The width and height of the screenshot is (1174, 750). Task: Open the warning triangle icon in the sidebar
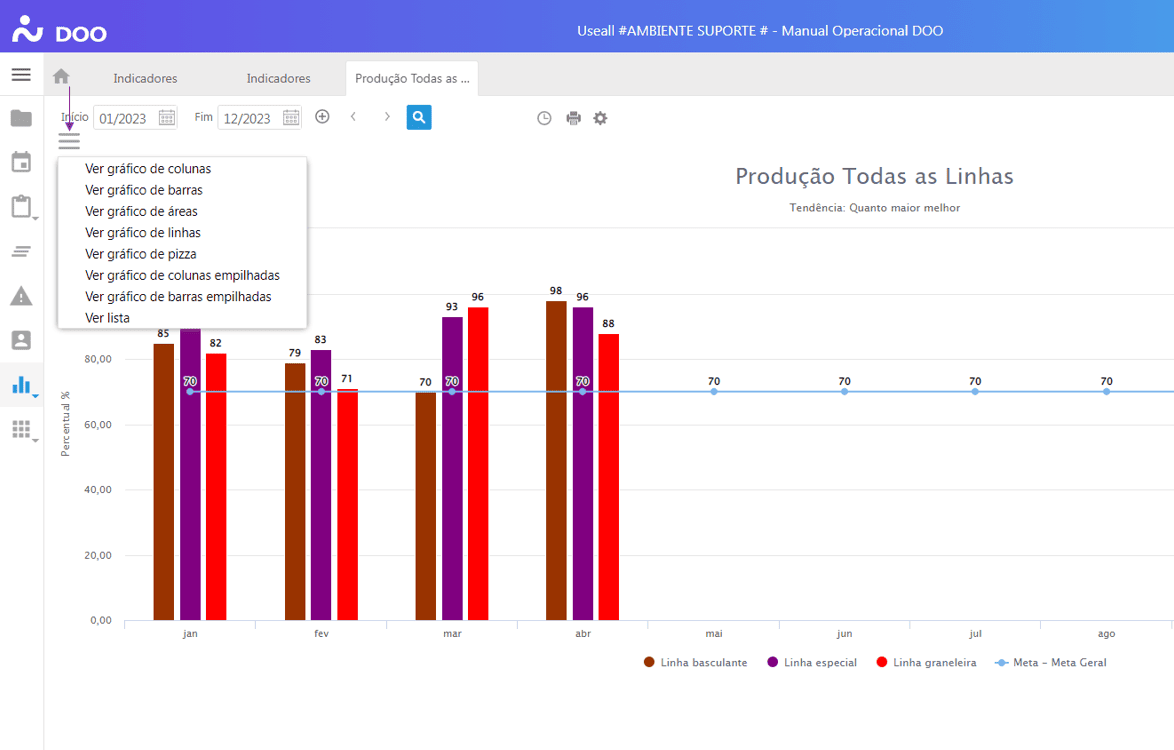(20, 296)
